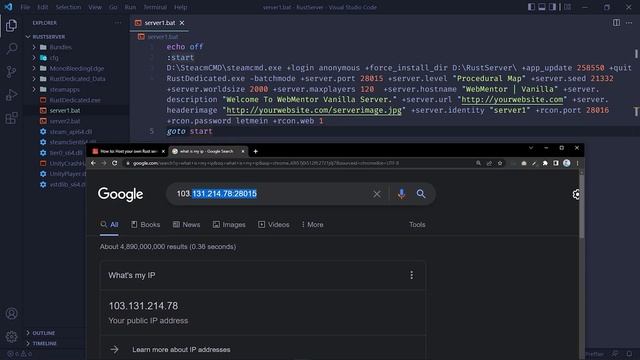The height and width of the screenshot is (360, 640).
Task: Reload the Chrome page
Action: [x=115, y=163]
